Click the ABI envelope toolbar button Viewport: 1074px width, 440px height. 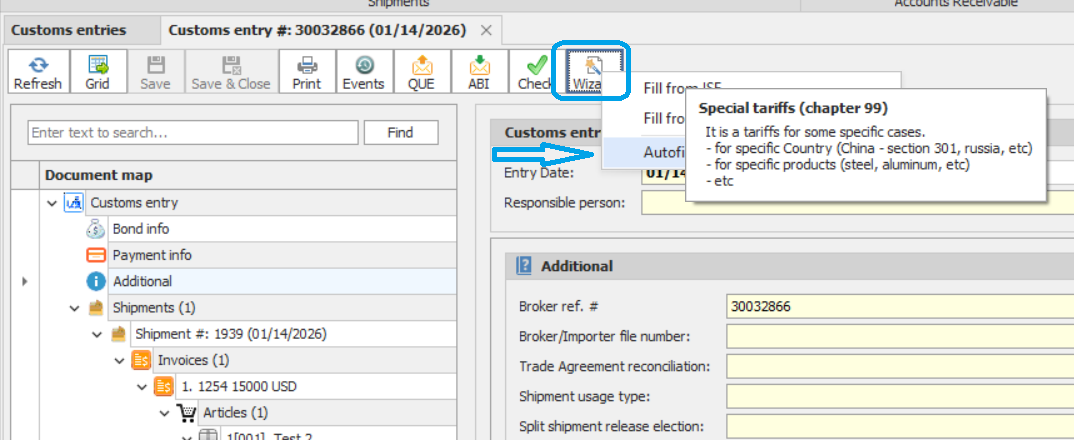pyautogui.click(x=479, y=71)
